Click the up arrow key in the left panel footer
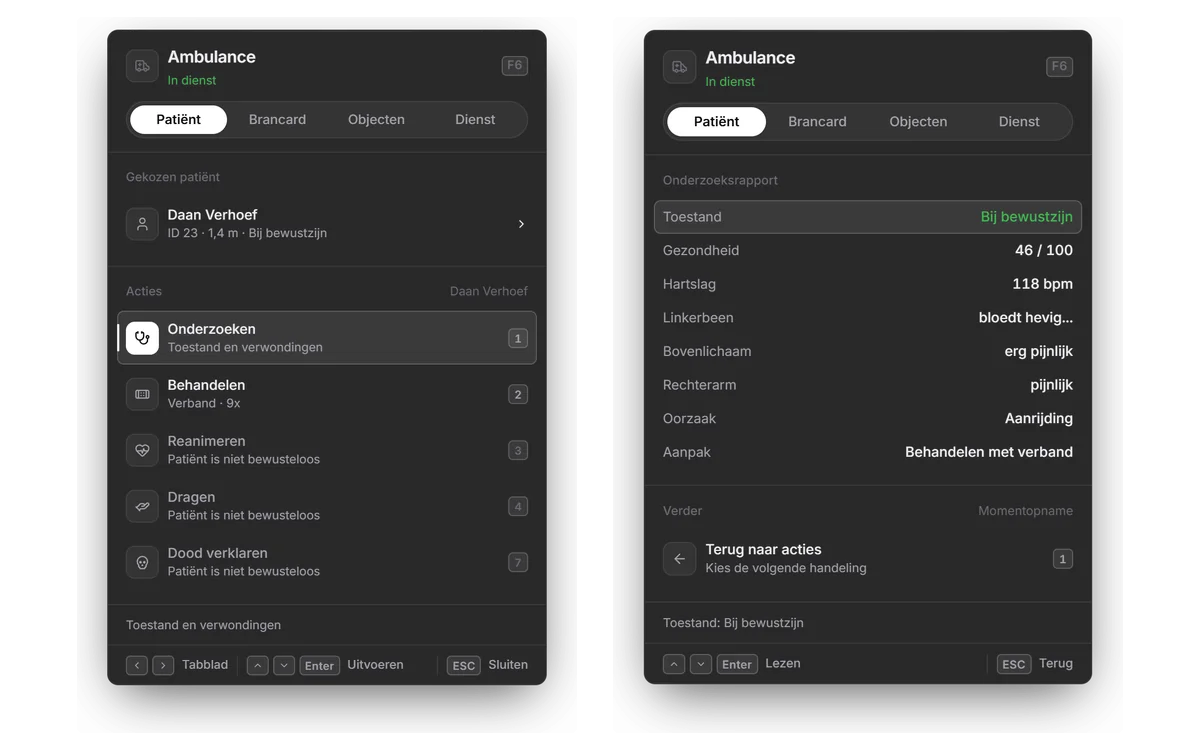The width and height of the screenshot is (1200, 750). coord(257,665)
